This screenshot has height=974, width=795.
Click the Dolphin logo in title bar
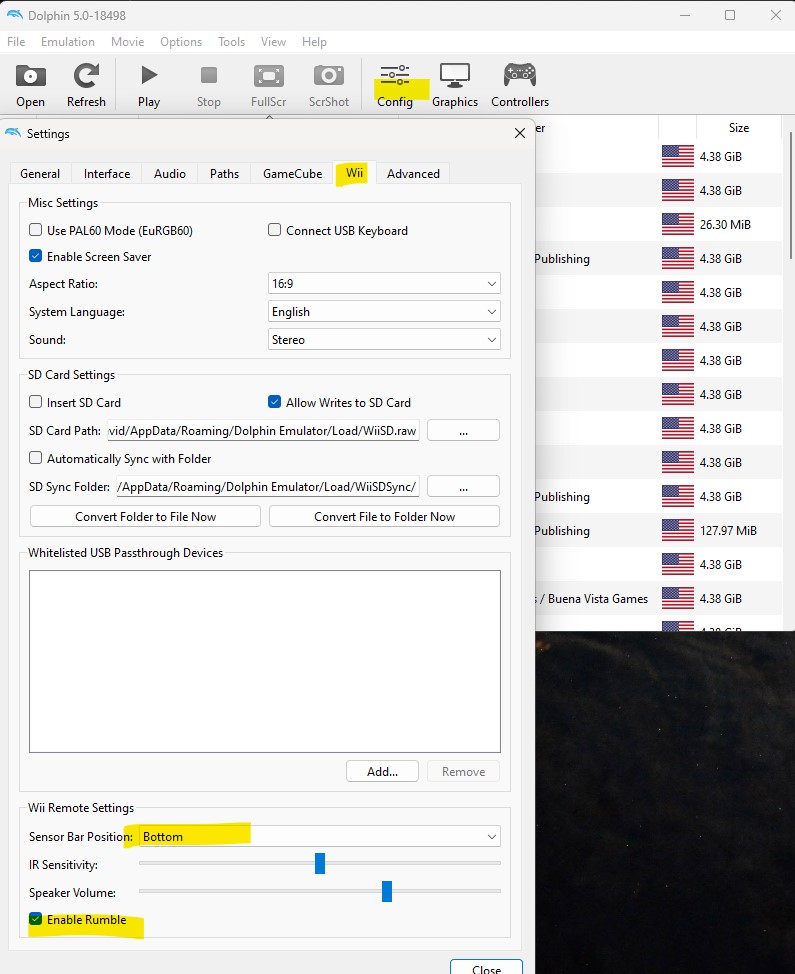coord(14,15)
